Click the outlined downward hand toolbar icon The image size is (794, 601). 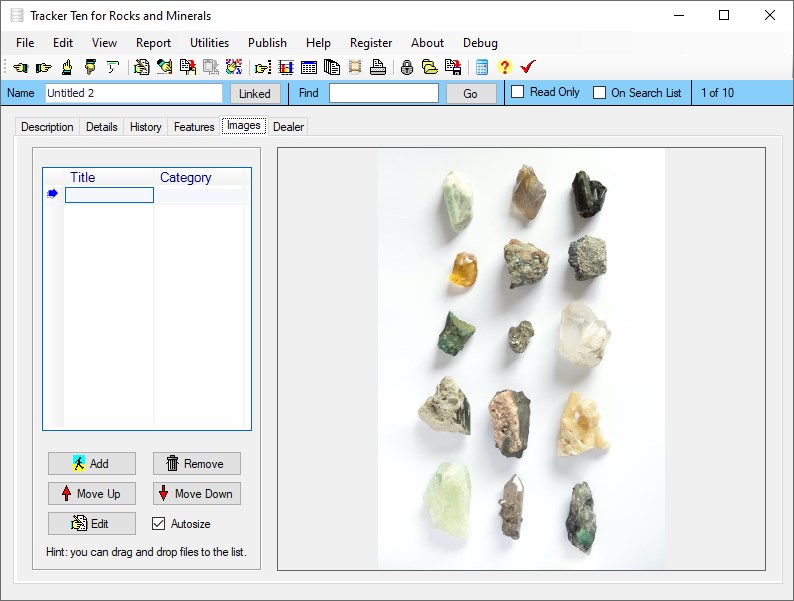112,67
